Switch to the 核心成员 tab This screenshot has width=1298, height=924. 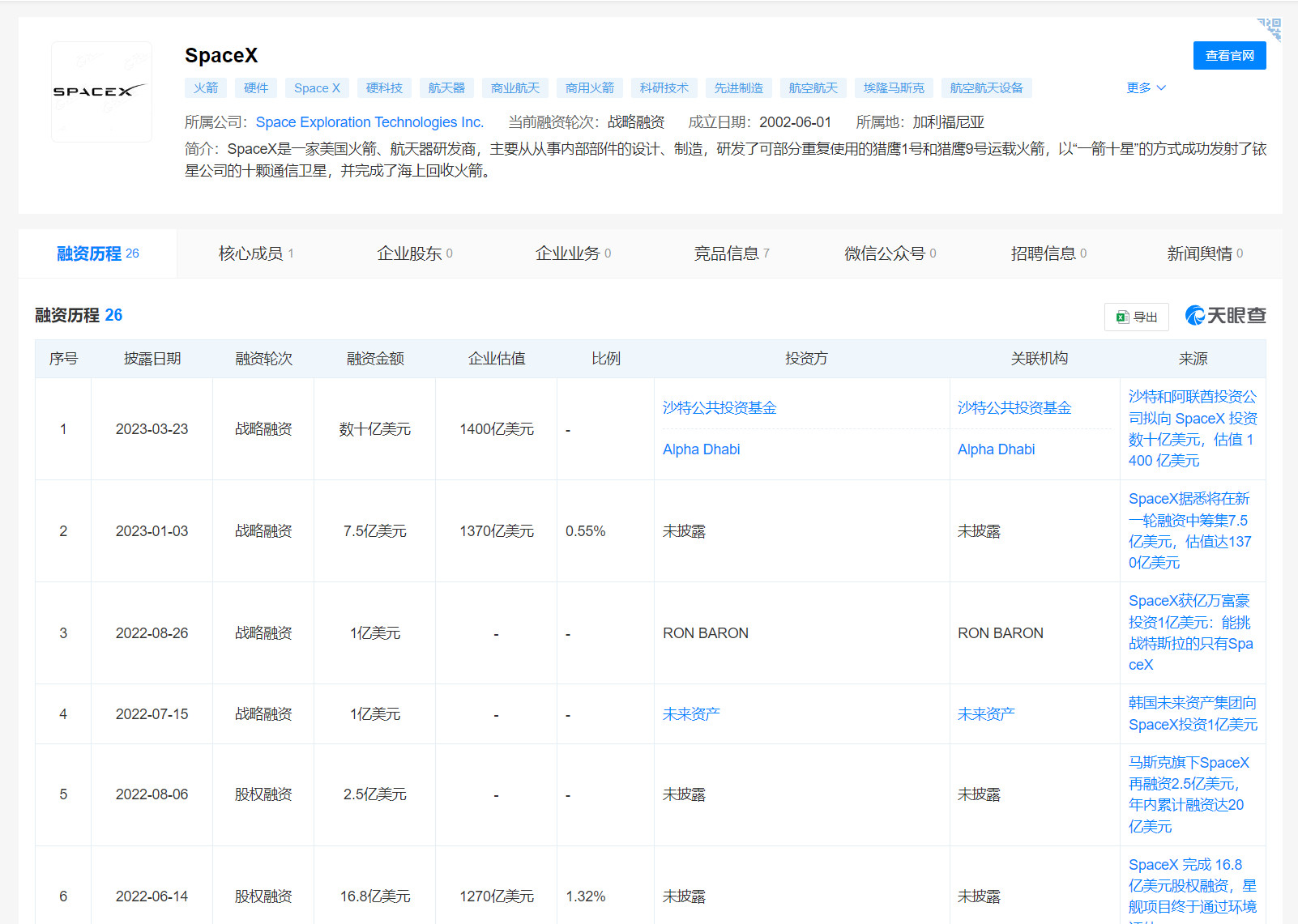[256, 253]
